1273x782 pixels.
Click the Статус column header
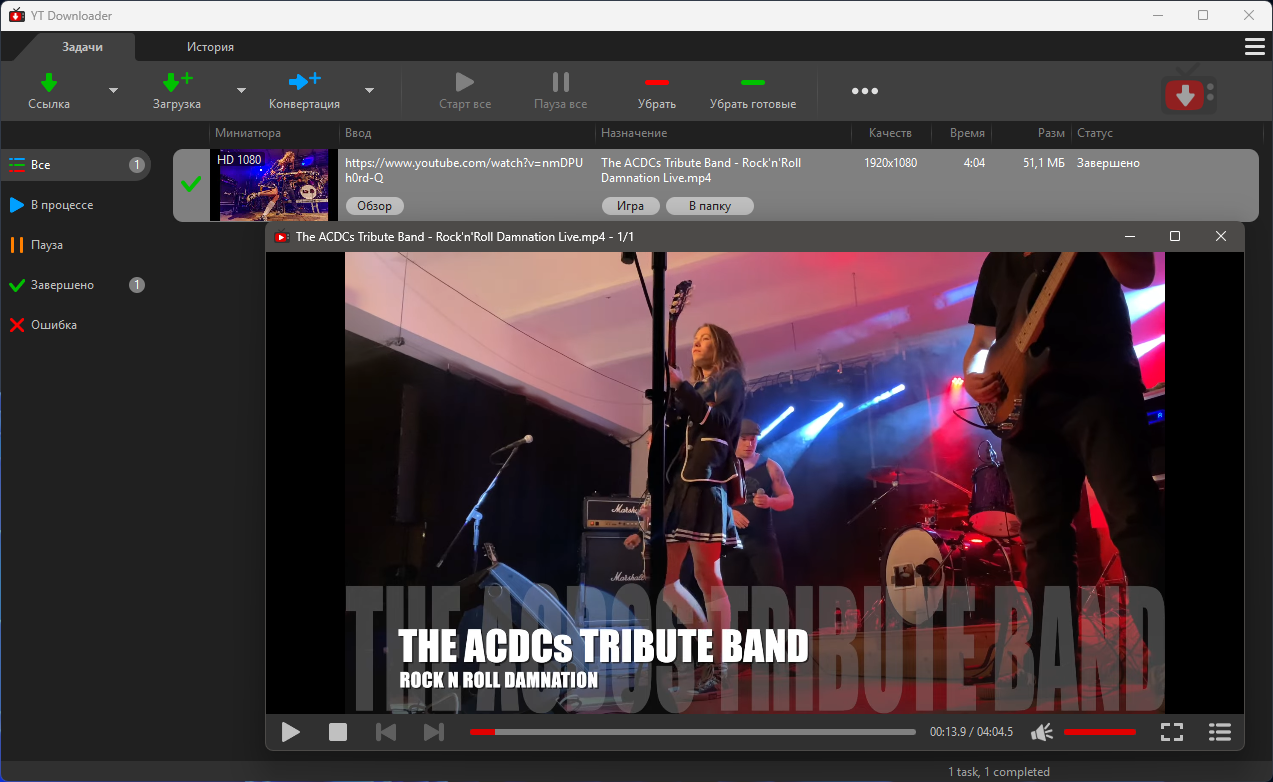(x=1095, y=133)
